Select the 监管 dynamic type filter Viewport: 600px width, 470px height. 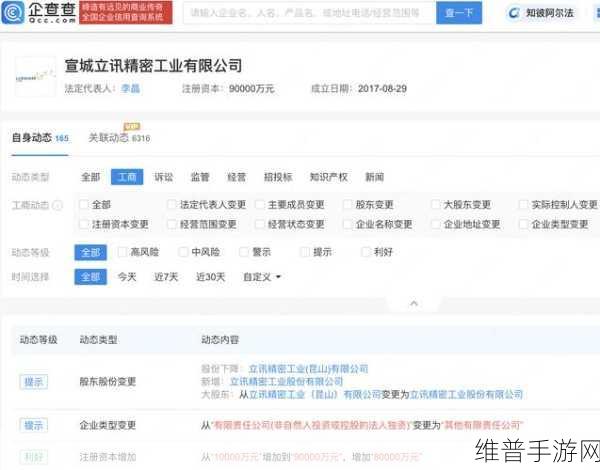(x=200, y=177)
